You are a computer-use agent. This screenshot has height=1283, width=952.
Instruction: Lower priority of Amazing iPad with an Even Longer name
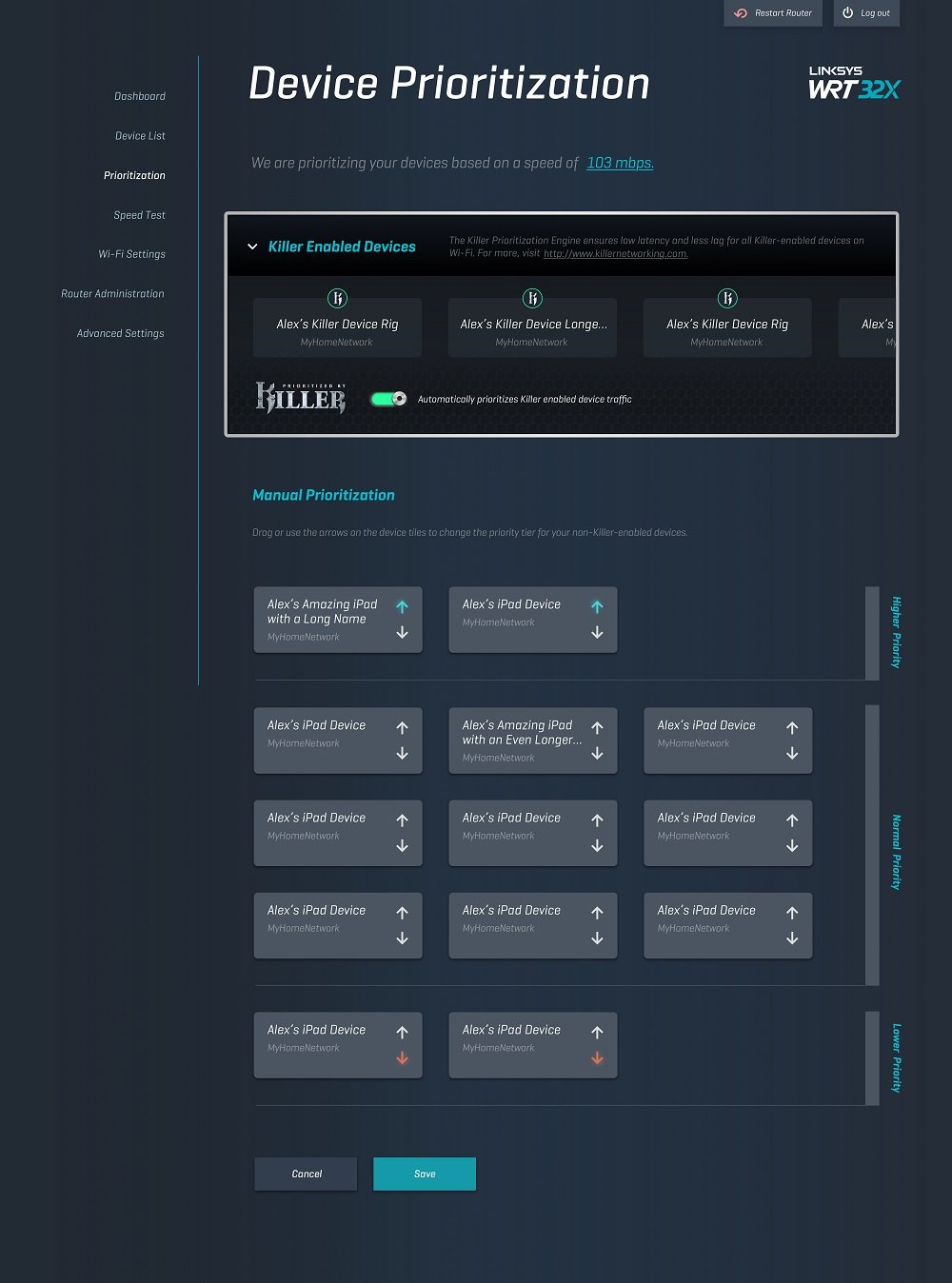click(x=597, y=754)
